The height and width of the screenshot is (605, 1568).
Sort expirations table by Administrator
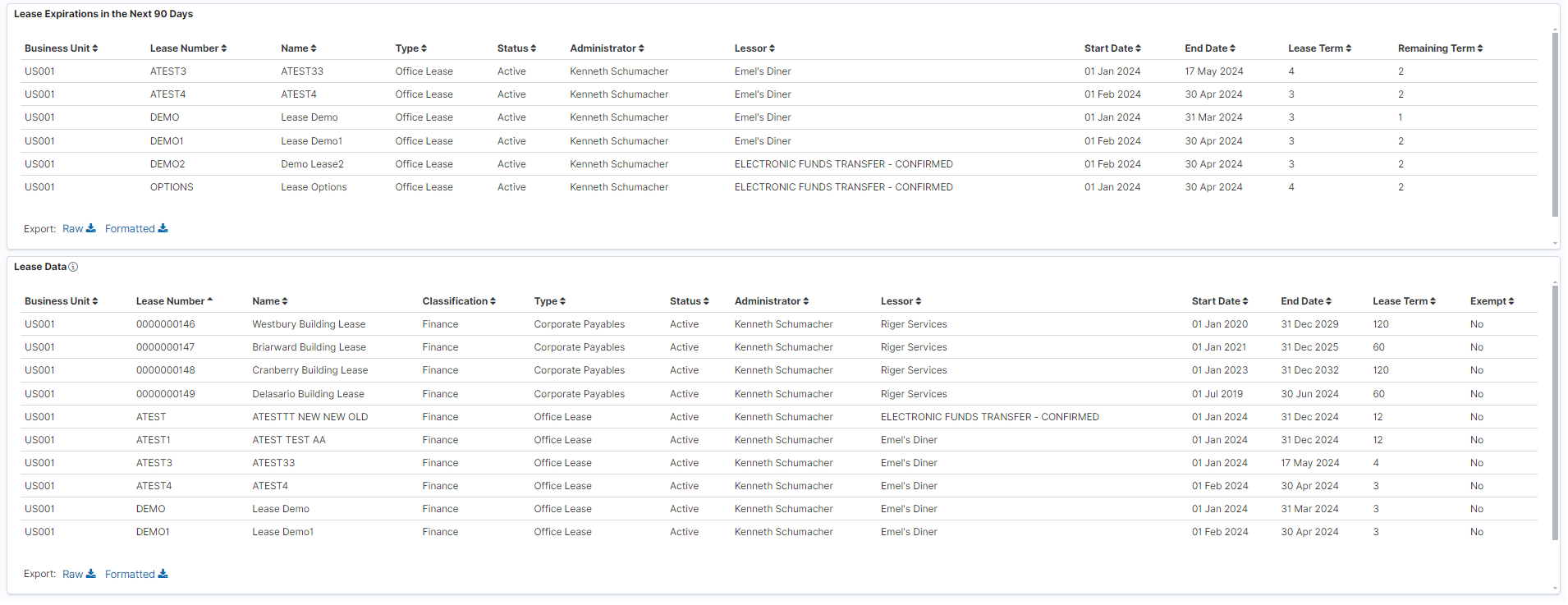607,48
